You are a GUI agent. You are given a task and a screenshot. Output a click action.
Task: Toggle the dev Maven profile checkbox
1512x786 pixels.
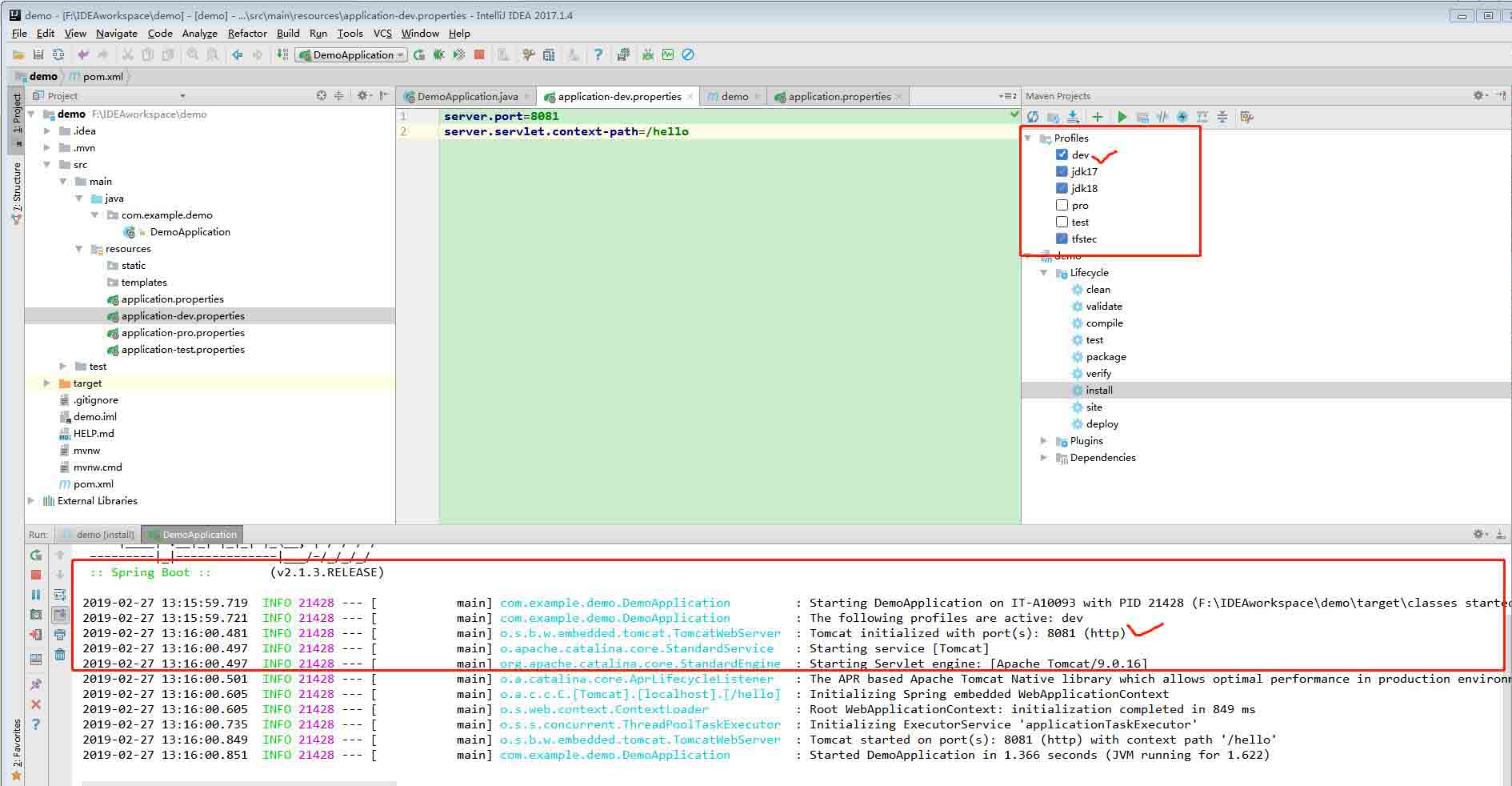[1062, 154]
